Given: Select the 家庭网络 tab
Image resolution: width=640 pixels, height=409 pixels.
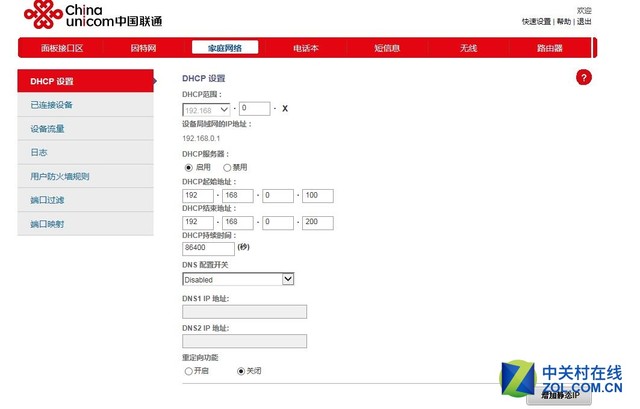Looking at the screenshot, I should pyautogui.click(x=225, y=48).
